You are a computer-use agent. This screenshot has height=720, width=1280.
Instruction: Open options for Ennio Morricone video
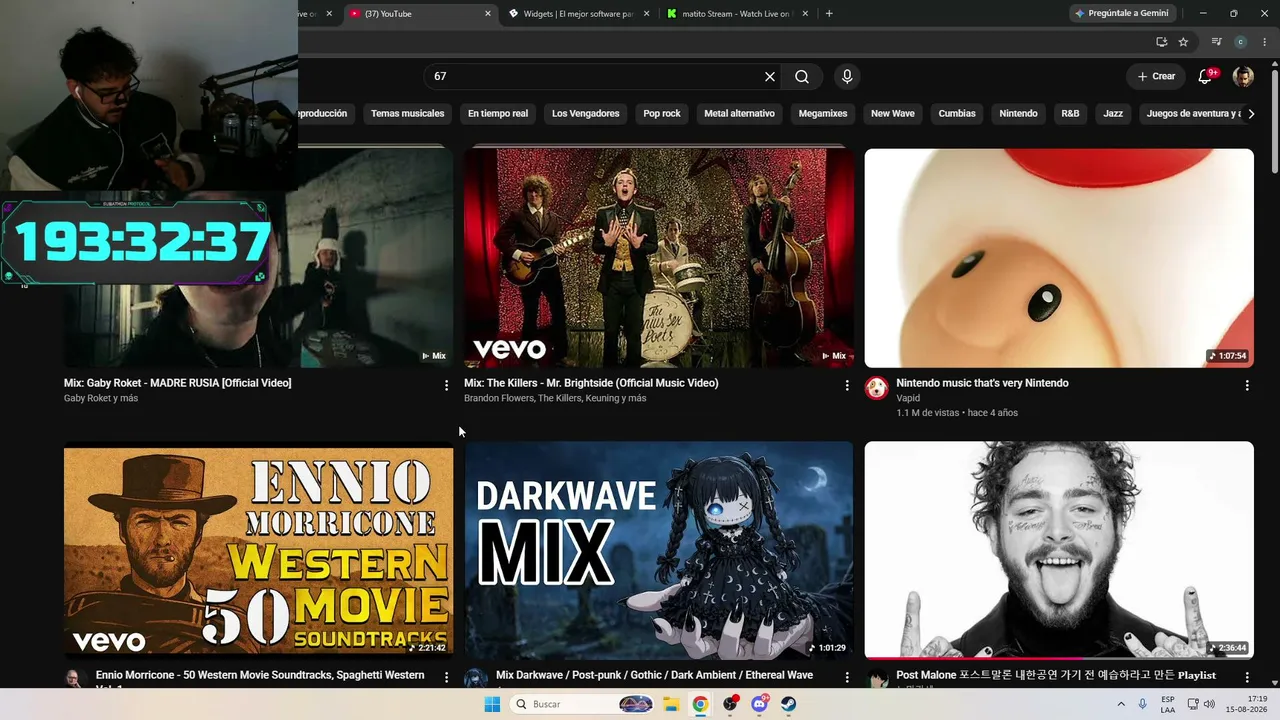tap(446, 677)
